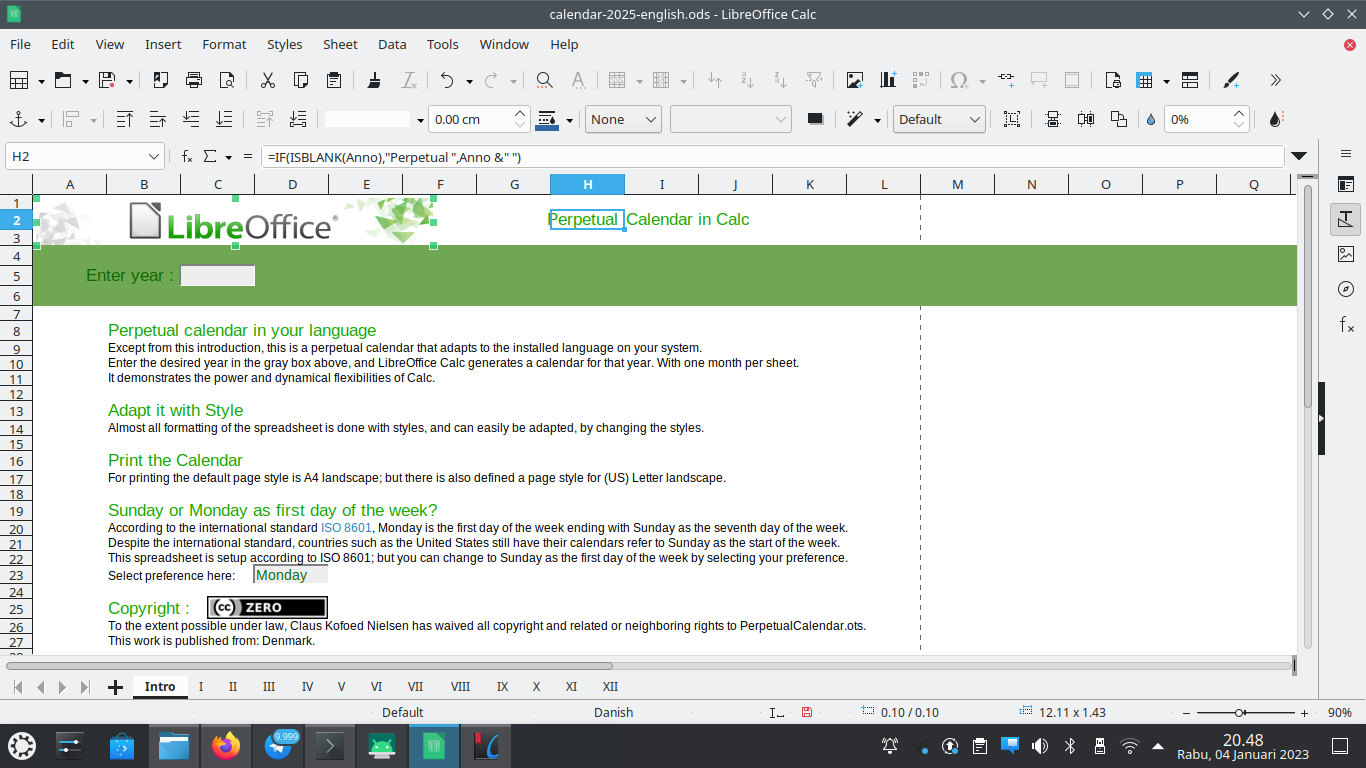Screen dimensions: 1366x768
Task: Export directly as PDF icon
Action: tap(161, 80)
